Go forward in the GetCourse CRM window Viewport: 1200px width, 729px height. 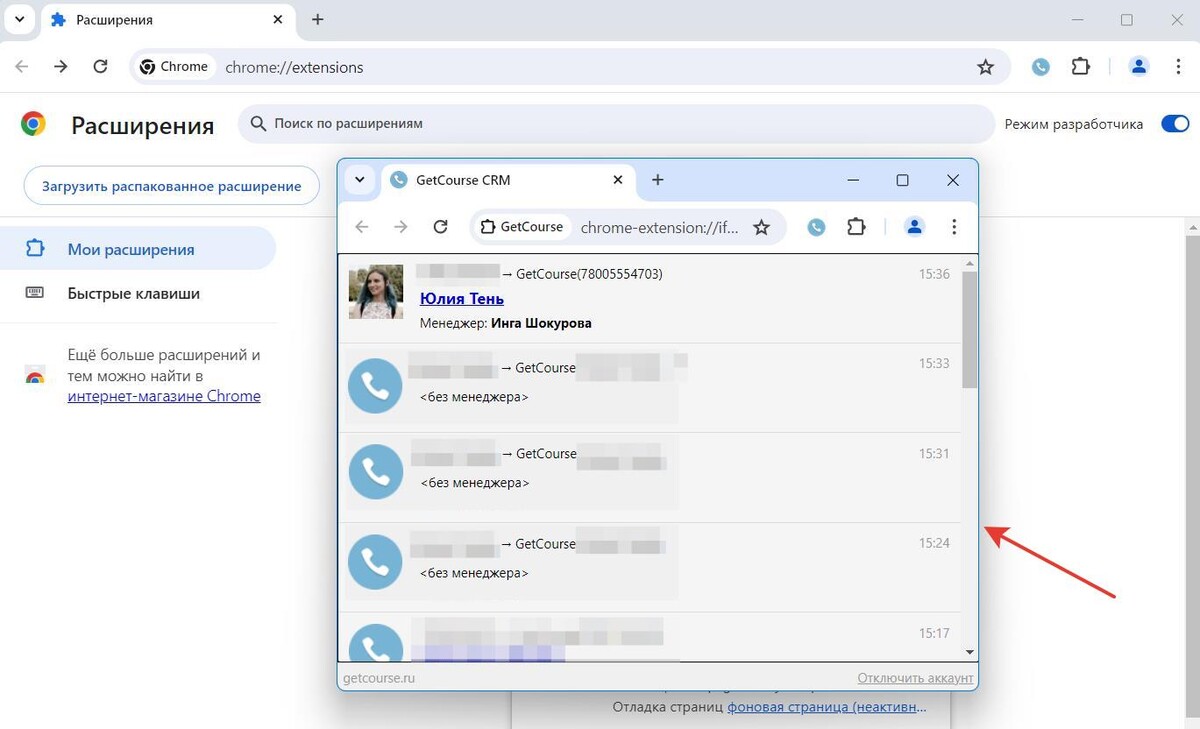tap(401, 227)
